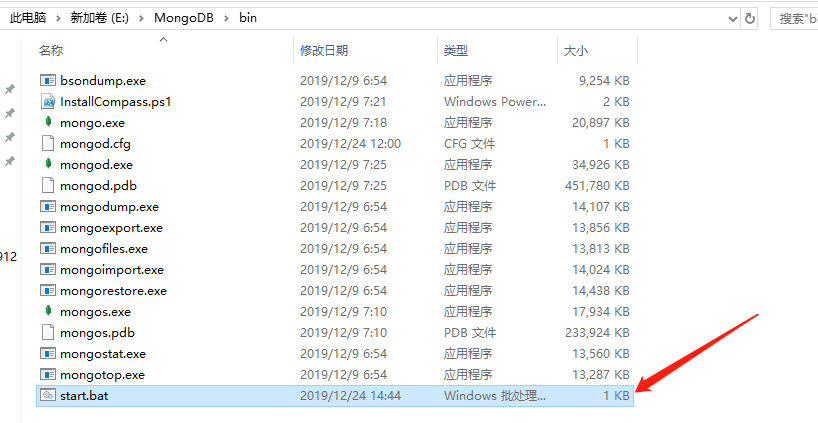The width and height of the screenshot is (818, 423).
Task: Select the file name mongostat.exe
Action: 103,354
